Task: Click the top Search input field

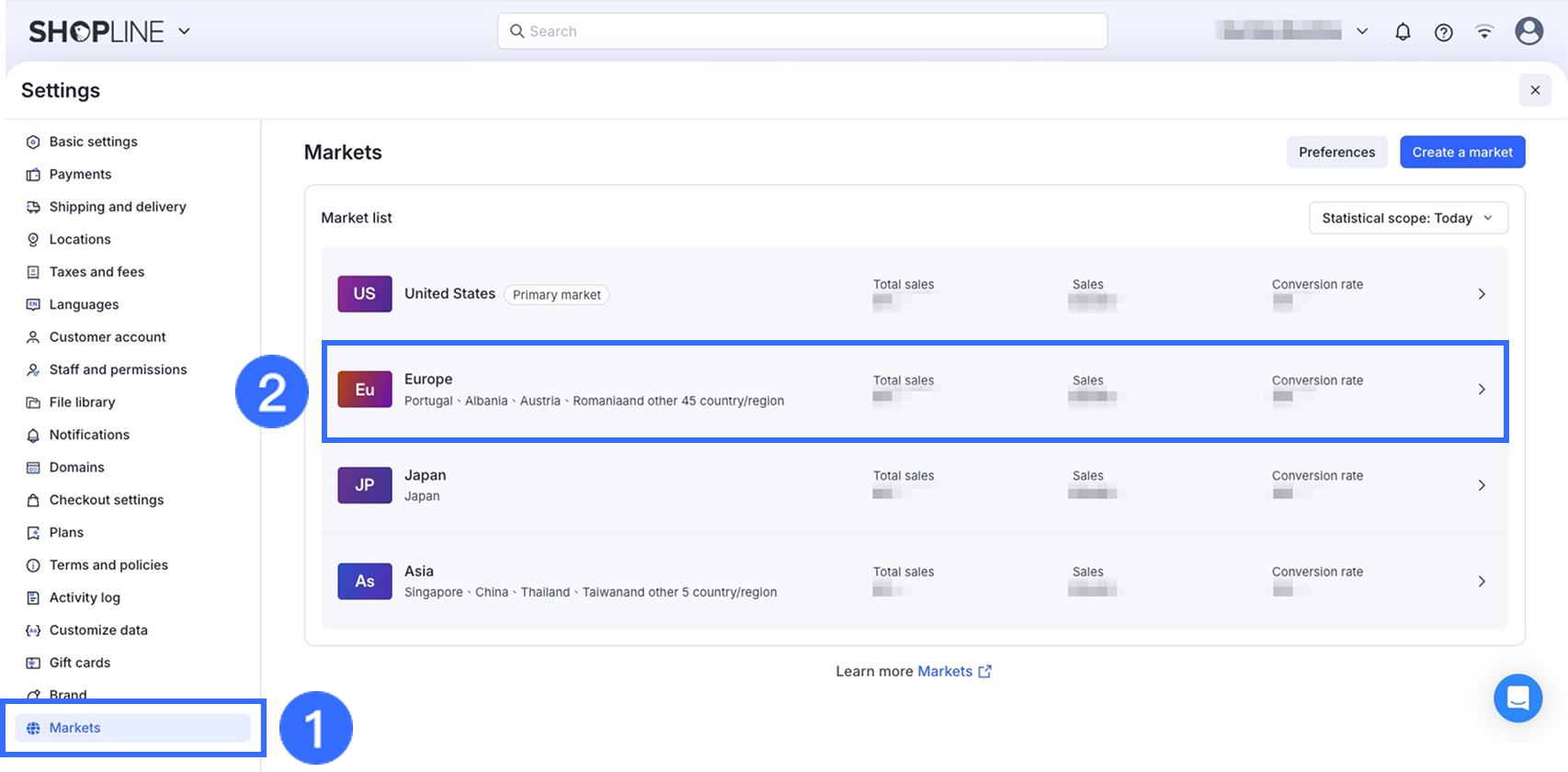Action: pyautogui.click(x=801, y=31)
